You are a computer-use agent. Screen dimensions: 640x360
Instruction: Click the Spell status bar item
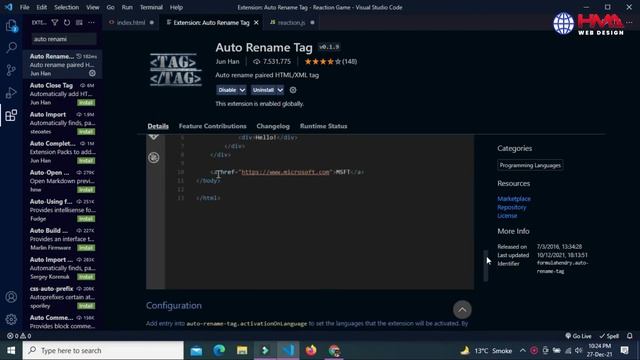[x=609, y=336]
